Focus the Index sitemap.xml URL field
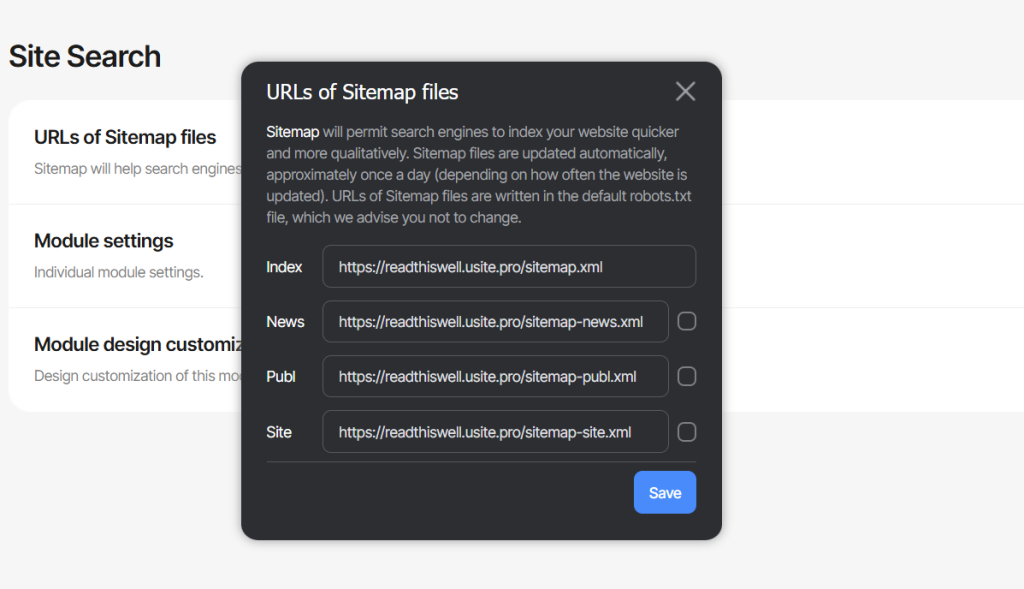This screenshot has height=589, width=1024. point(509,266)
